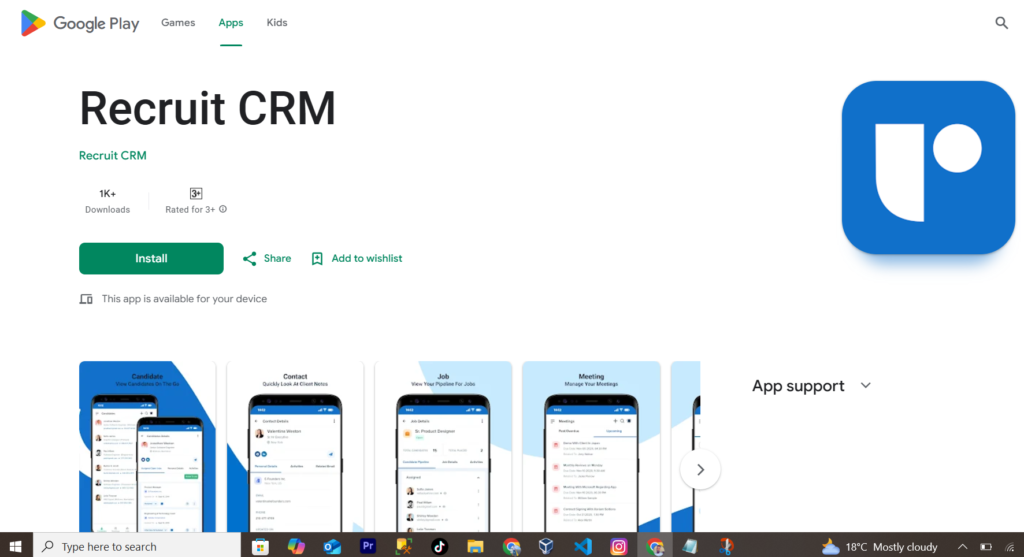The image size is (1024, 557).
Task: Open the Windows Start menu
Action: [x=16, y=547]
